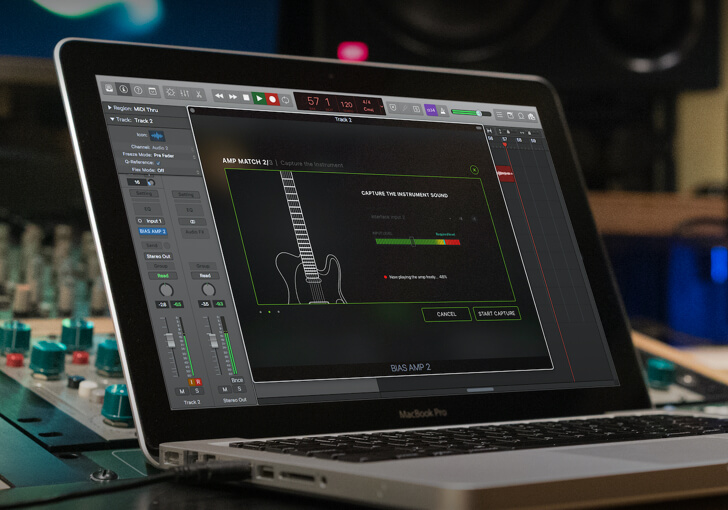The width and height of the screenshot is (728, 510).
Task: Click the Send slot on Track 2
Action: pyautogui.click(x=152, y=245)
